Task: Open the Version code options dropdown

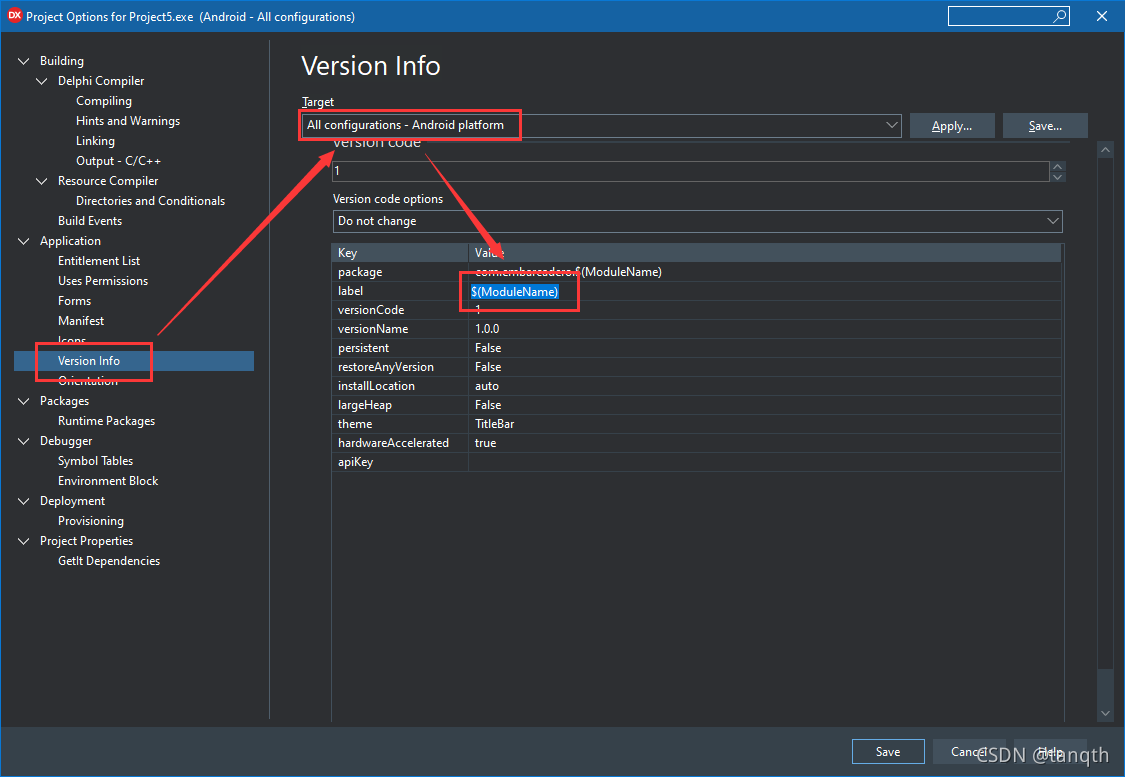Action: coord(1053,221)
